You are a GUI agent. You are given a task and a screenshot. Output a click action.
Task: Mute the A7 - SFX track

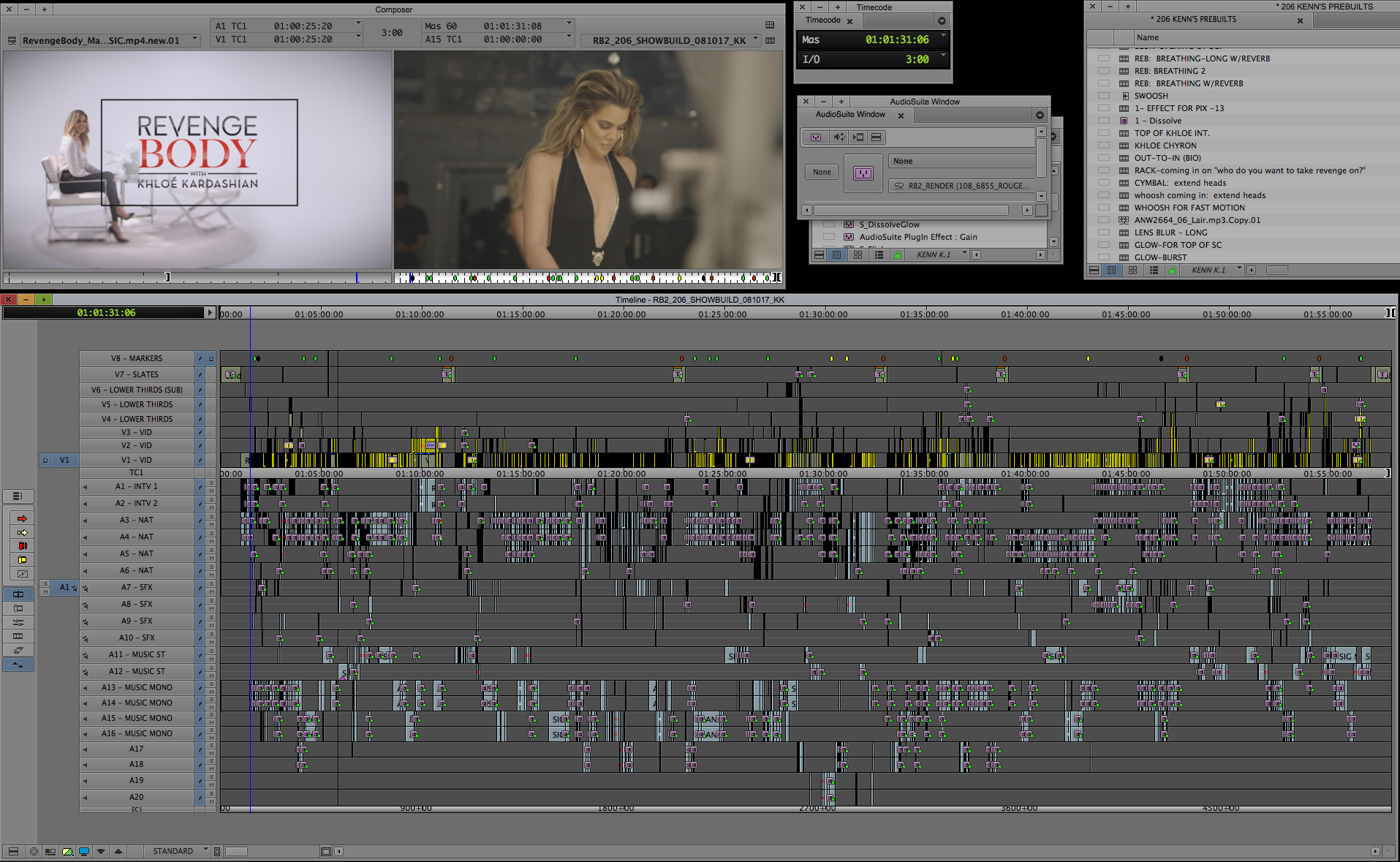211,591
